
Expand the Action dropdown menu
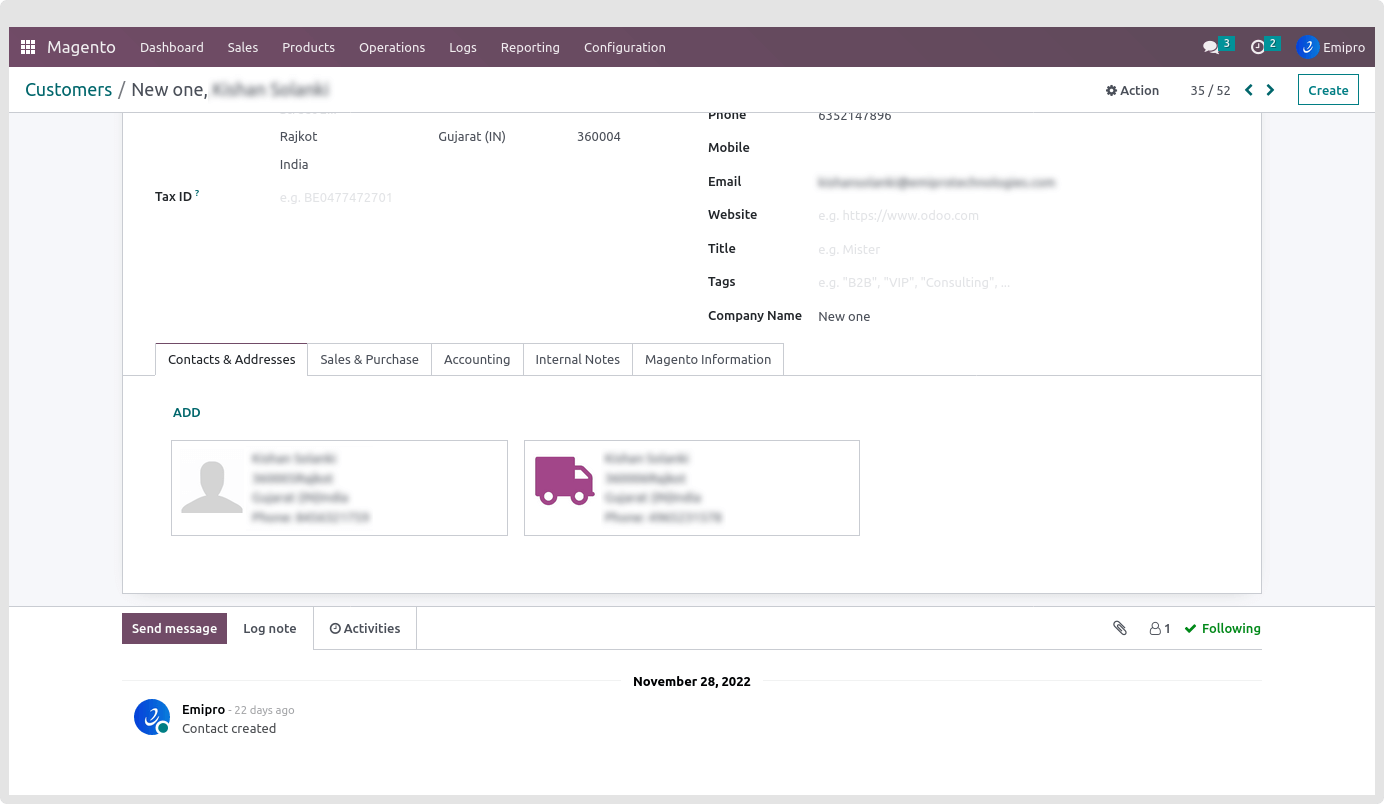pyautogui.click(x=1132, y=90)
